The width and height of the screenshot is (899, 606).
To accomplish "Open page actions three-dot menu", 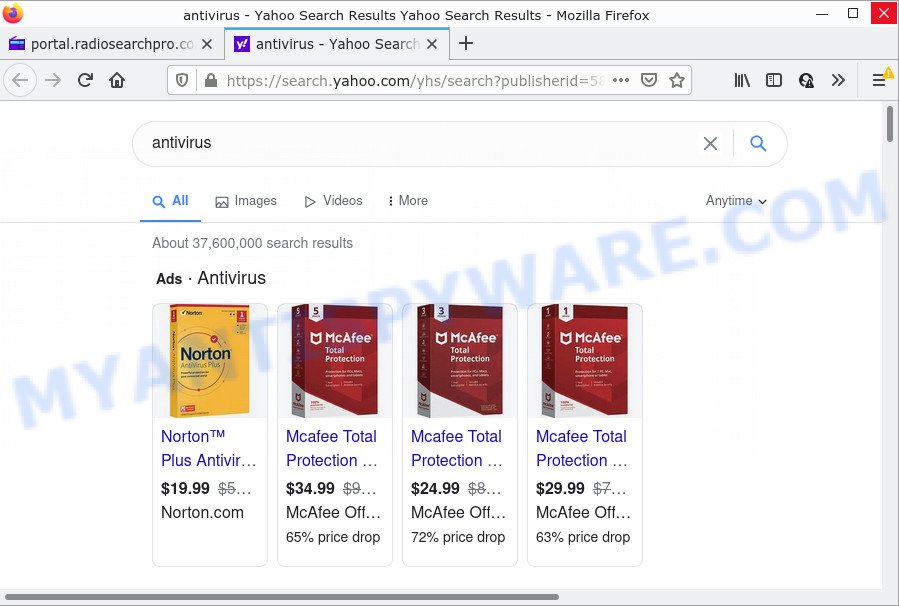I will pos(621,80).
